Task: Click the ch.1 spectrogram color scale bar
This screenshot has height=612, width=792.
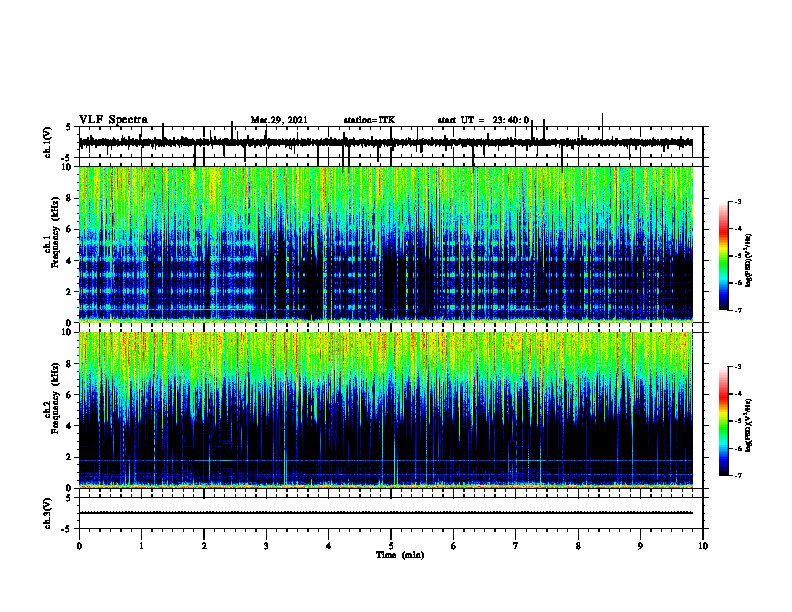Action: coord(723,255)
